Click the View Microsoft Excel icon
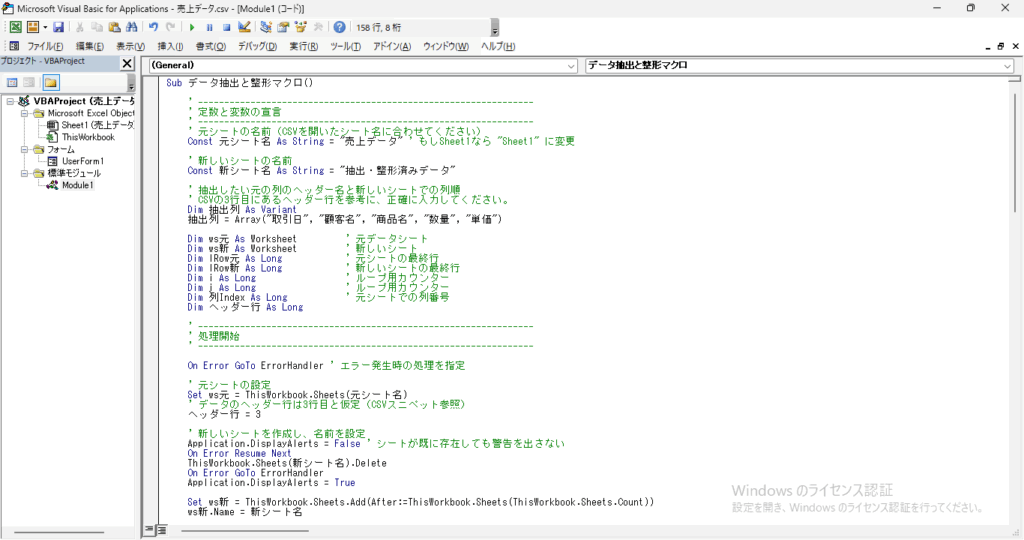This screenshot has height=540, width=1024. tap(16, 27)
